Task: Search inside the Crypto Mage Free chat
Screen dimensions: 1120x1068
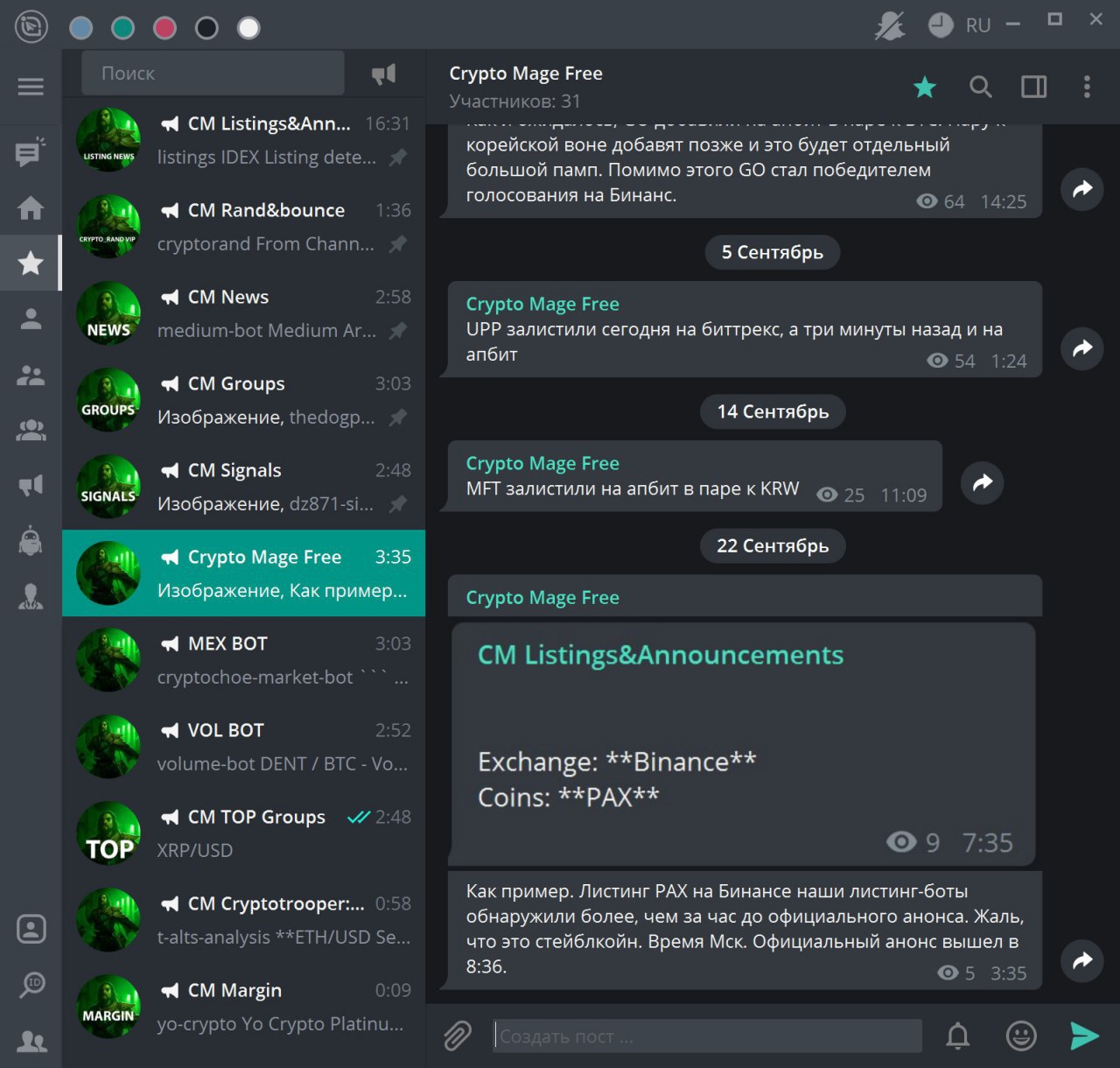Action: pos(981,87)
